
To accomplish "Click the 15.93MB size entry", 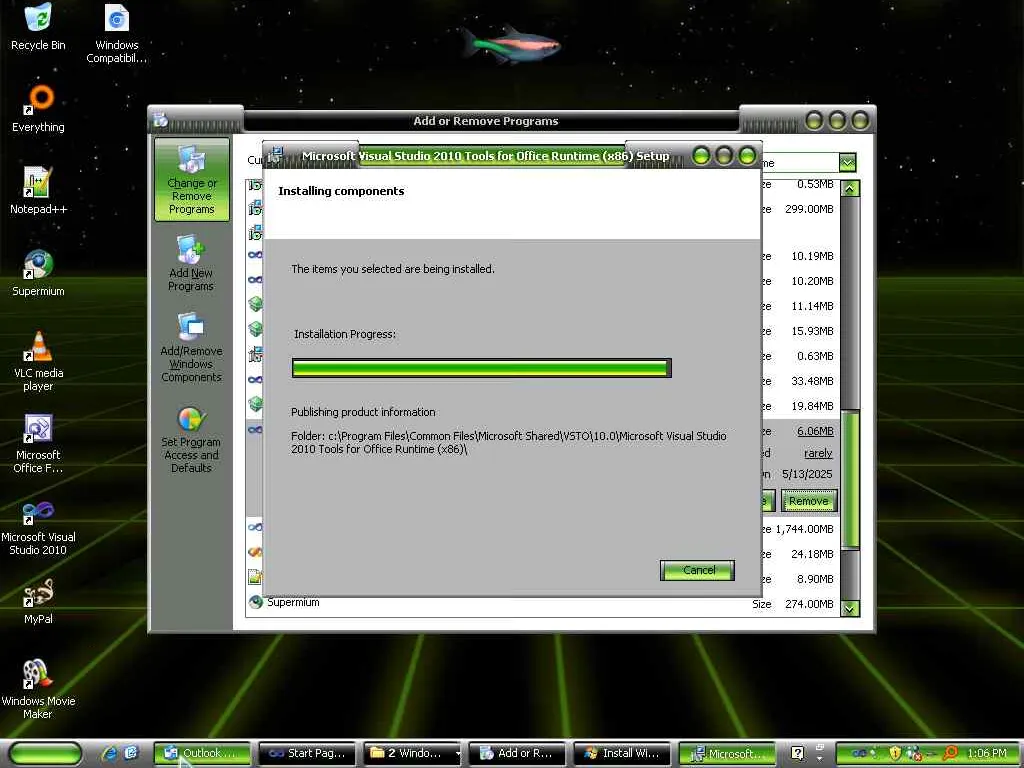I will [x=812, y=331].
